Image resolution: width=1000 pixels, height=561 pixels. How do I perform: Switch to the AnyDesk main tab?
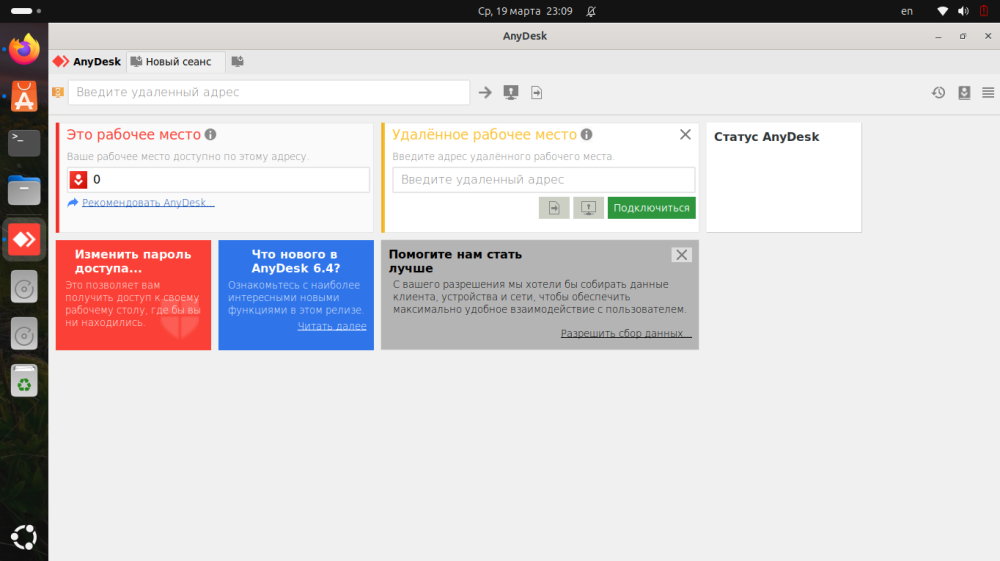tap(87, 61)
